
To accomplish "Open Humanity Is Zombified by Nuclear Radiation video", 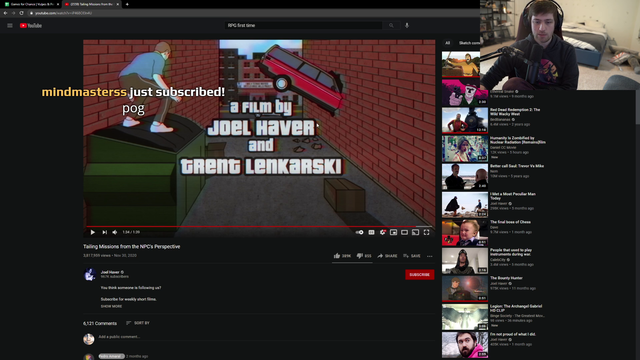I will [465, 149].
